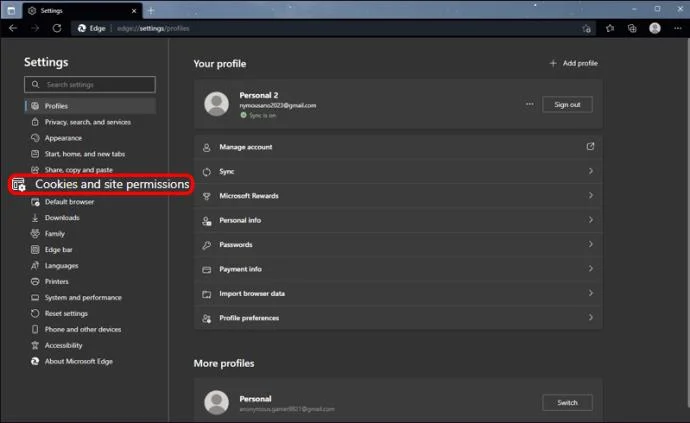Click the Personal profile avatar under More profiles
The height and width of the screenshot is (423, 690).
[x=217, y=402]
